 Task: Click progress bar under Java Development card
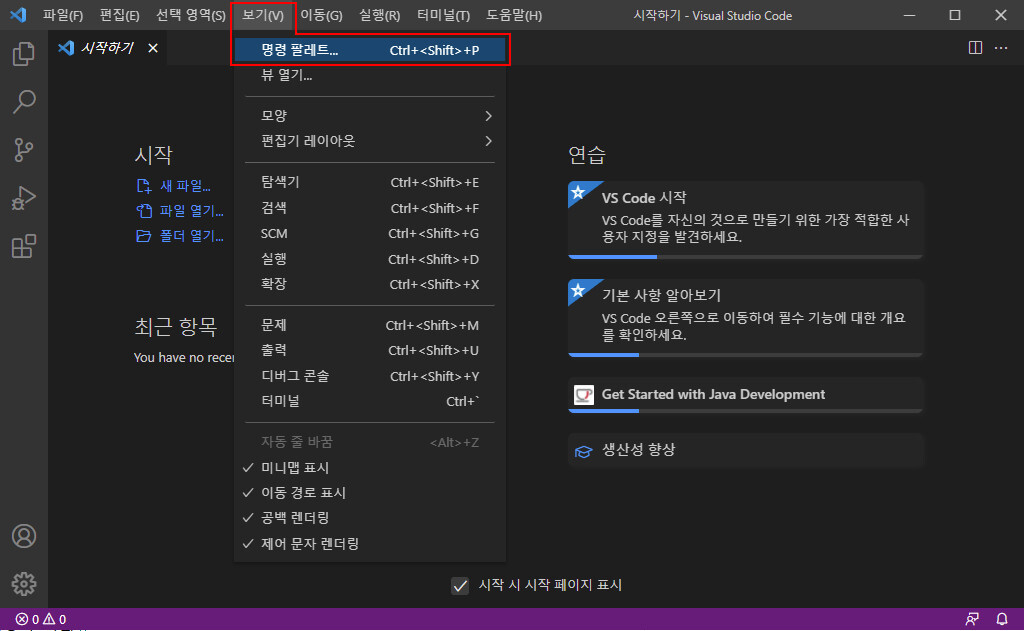745,411
